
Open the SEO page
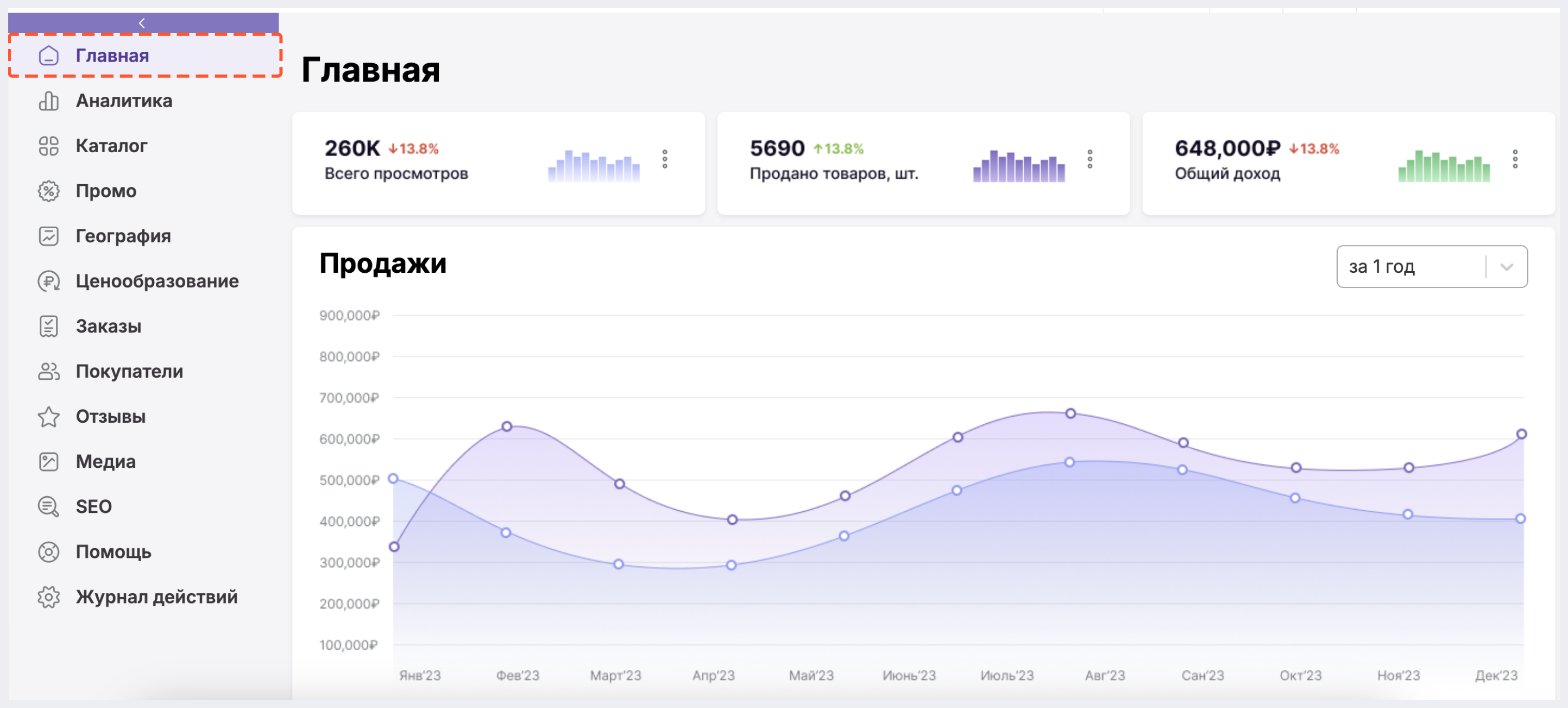click(94, 507)
